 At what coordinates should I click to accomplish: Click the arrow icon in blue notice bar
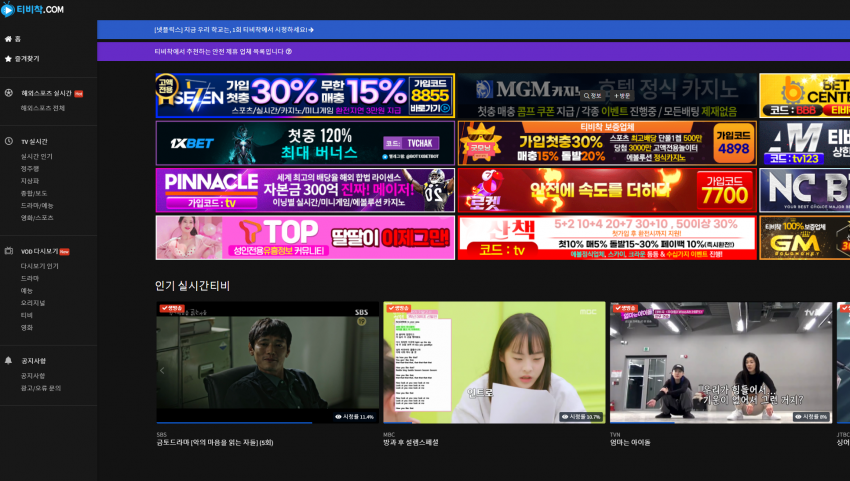pos(311,30)
